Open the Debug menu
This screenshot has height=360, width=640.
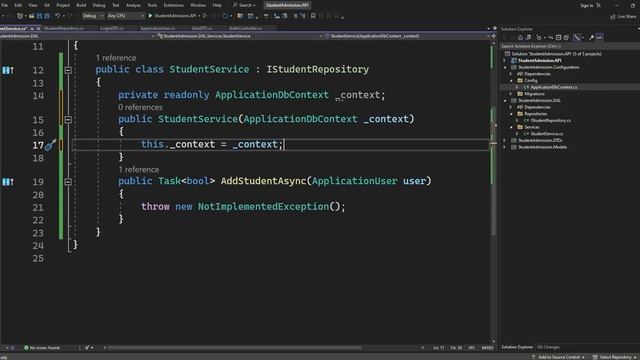[99, 5]
